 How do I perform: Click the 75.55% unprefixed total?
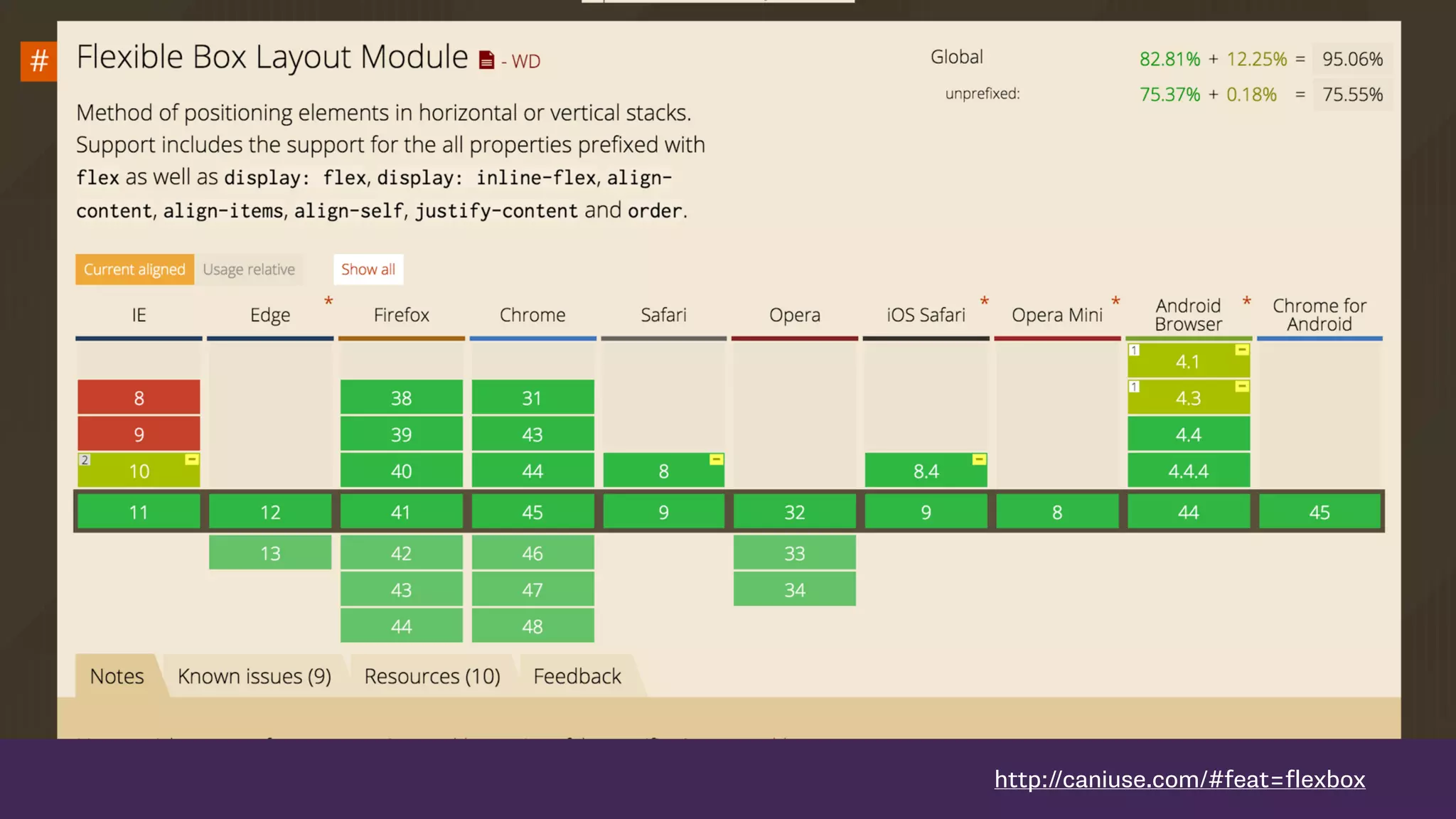point(1352,95)
